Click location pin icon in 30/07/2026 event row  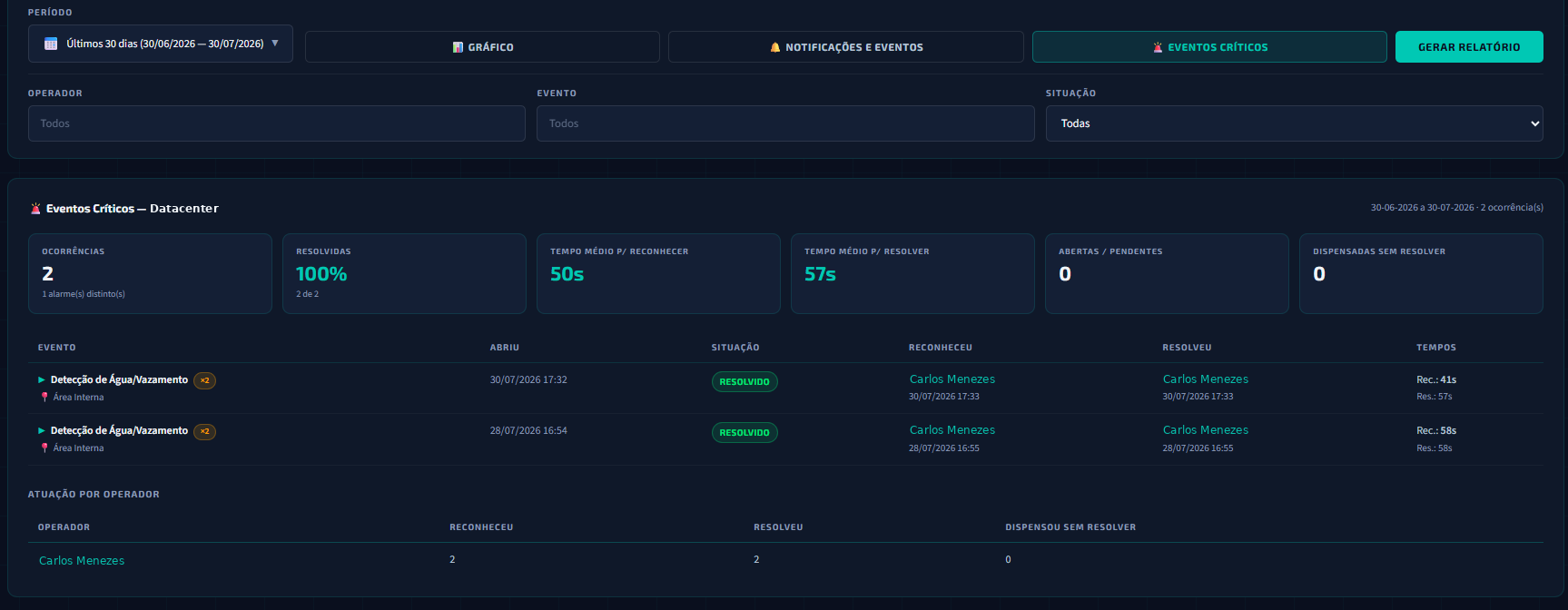point(44,397)
